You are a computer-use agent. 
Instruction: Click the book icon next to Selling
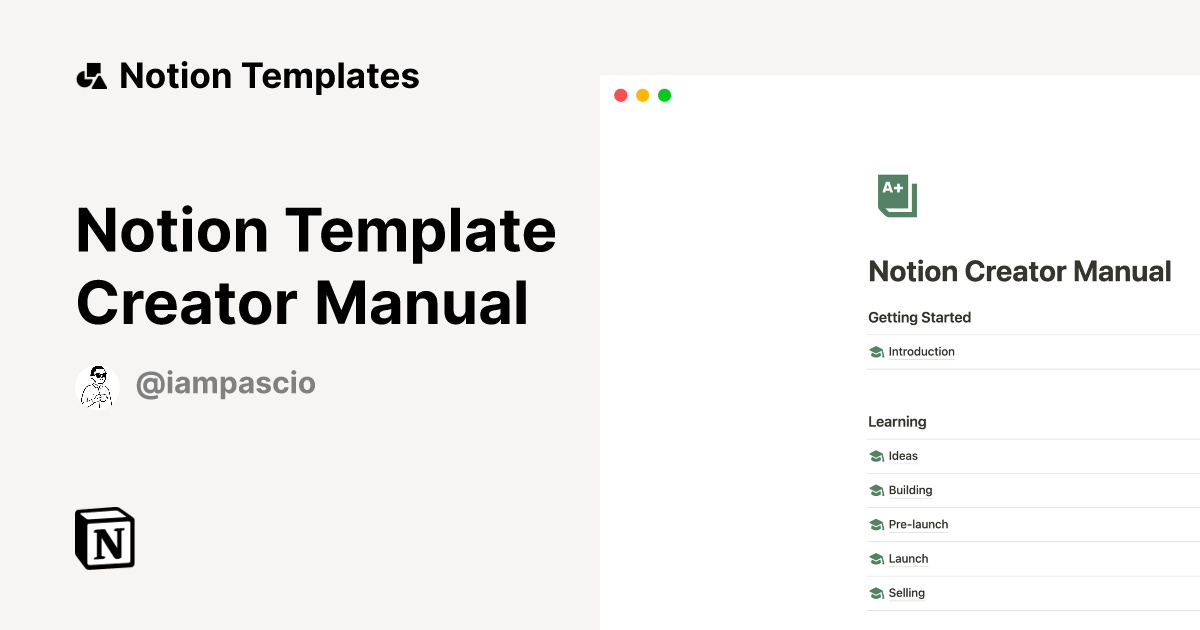(875, 592)
